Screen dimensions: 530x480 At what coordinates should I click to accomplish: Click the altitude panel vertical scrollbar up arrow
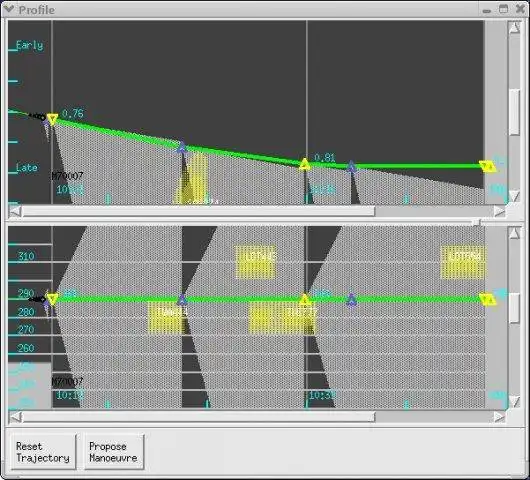(x=514, y=233)
